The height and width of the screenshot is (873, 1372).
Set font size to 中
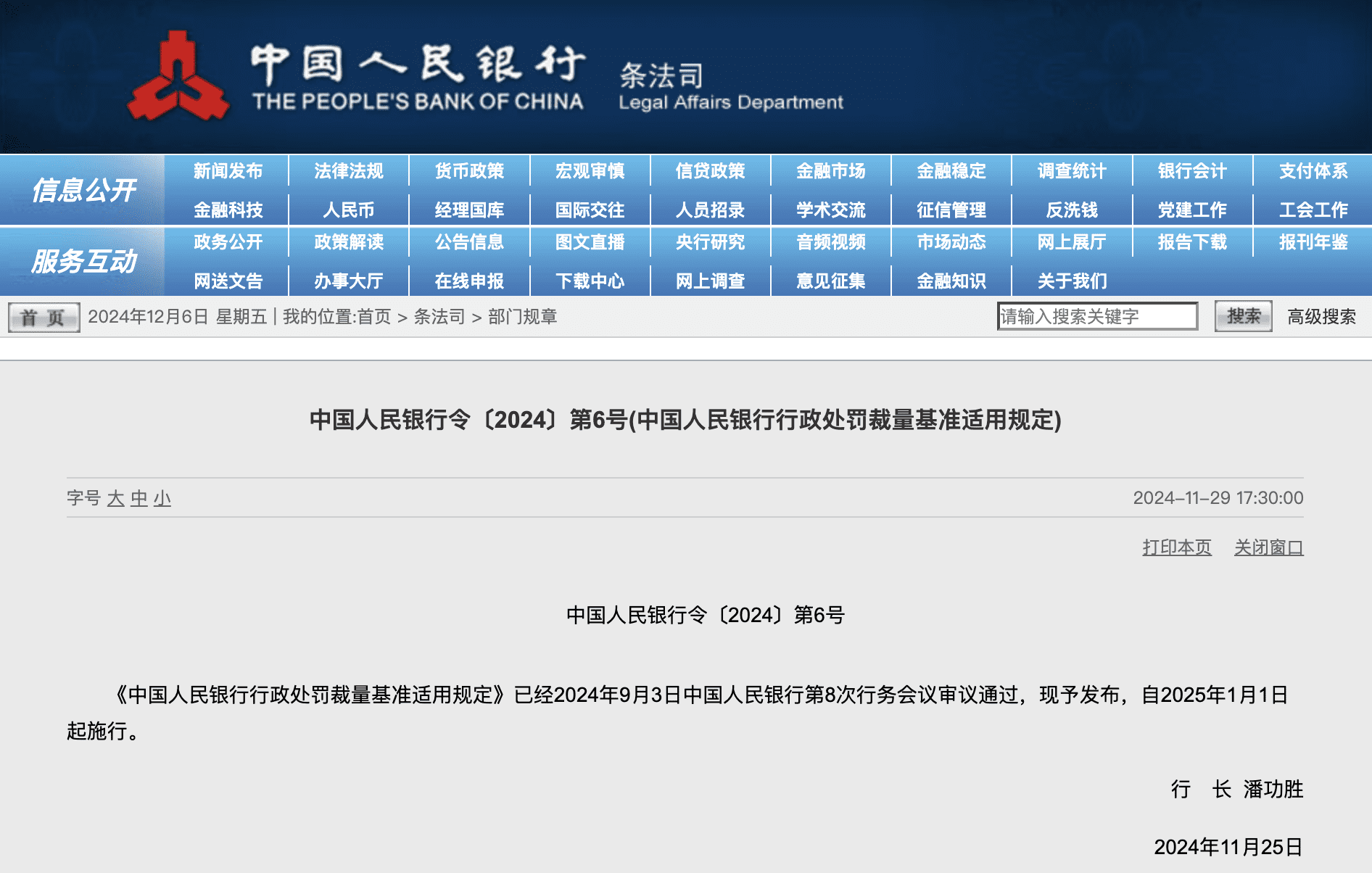pos(139,498)
